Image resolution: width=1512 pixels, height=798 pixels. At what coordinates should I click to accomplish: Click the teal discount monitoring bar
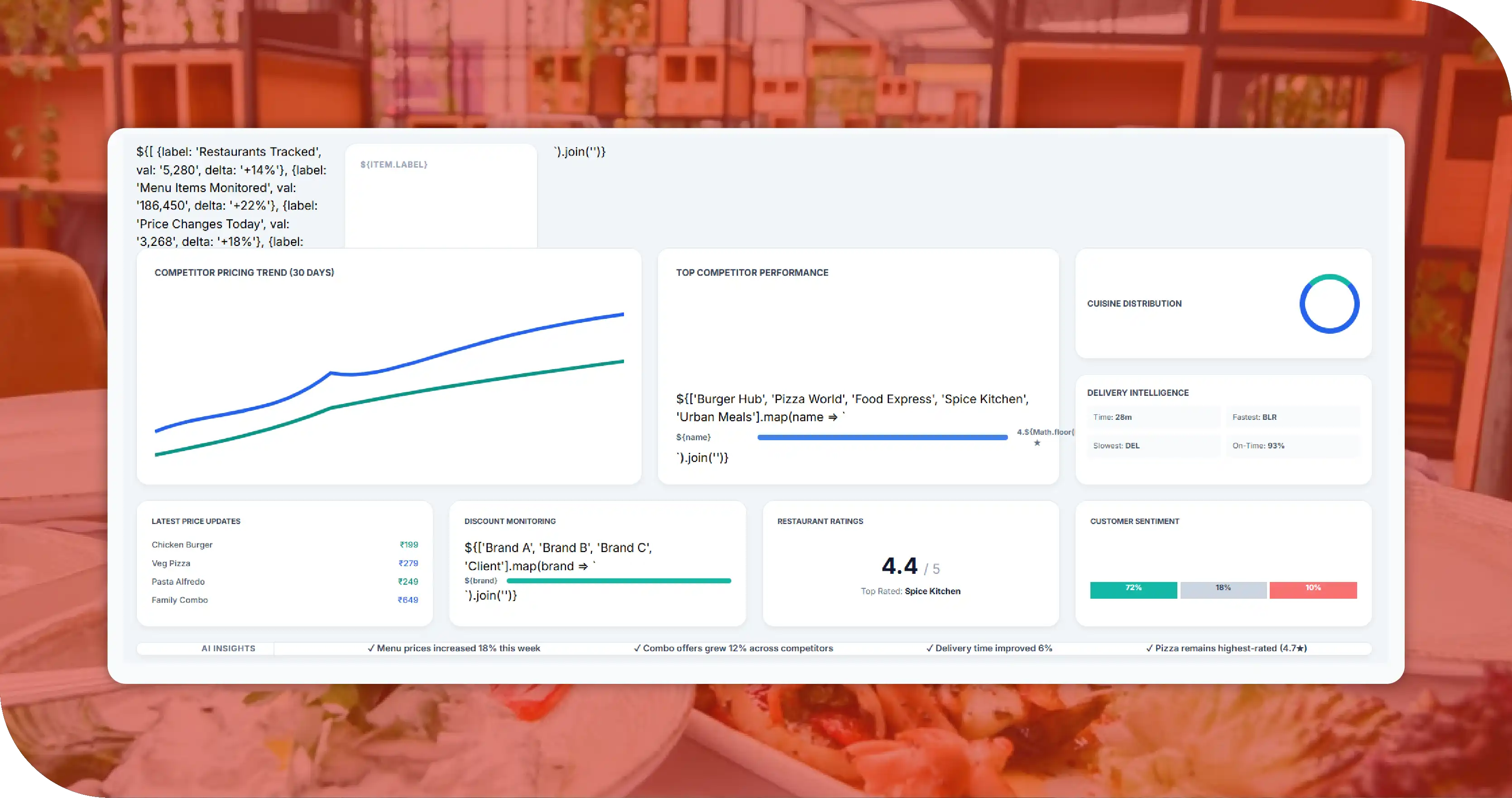pos(619,581)
